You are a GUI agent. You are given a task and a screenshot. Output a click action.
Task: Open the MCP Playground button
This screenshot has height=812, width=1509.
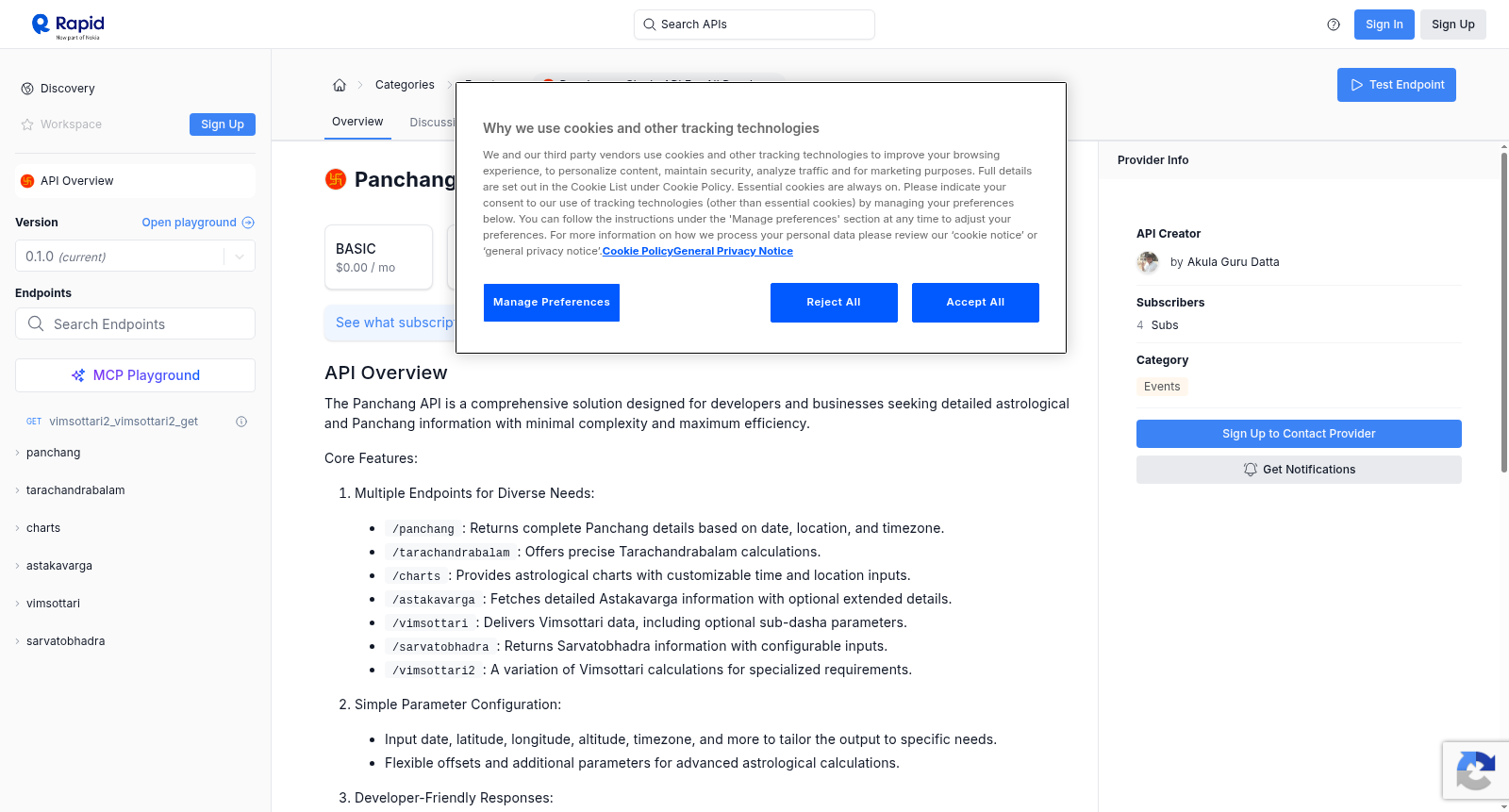135,375
